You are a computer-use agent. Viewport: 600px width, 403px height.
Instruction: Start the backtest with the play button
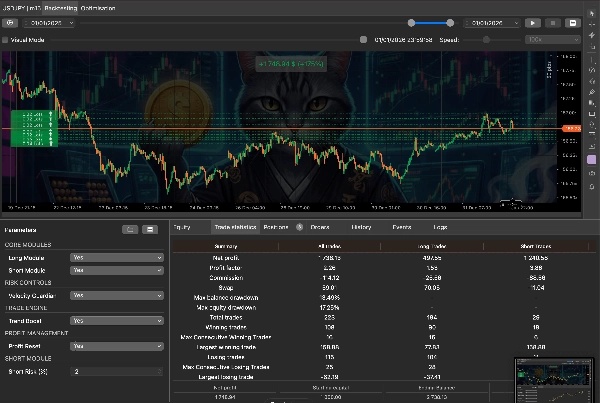(x=533, y=23)
